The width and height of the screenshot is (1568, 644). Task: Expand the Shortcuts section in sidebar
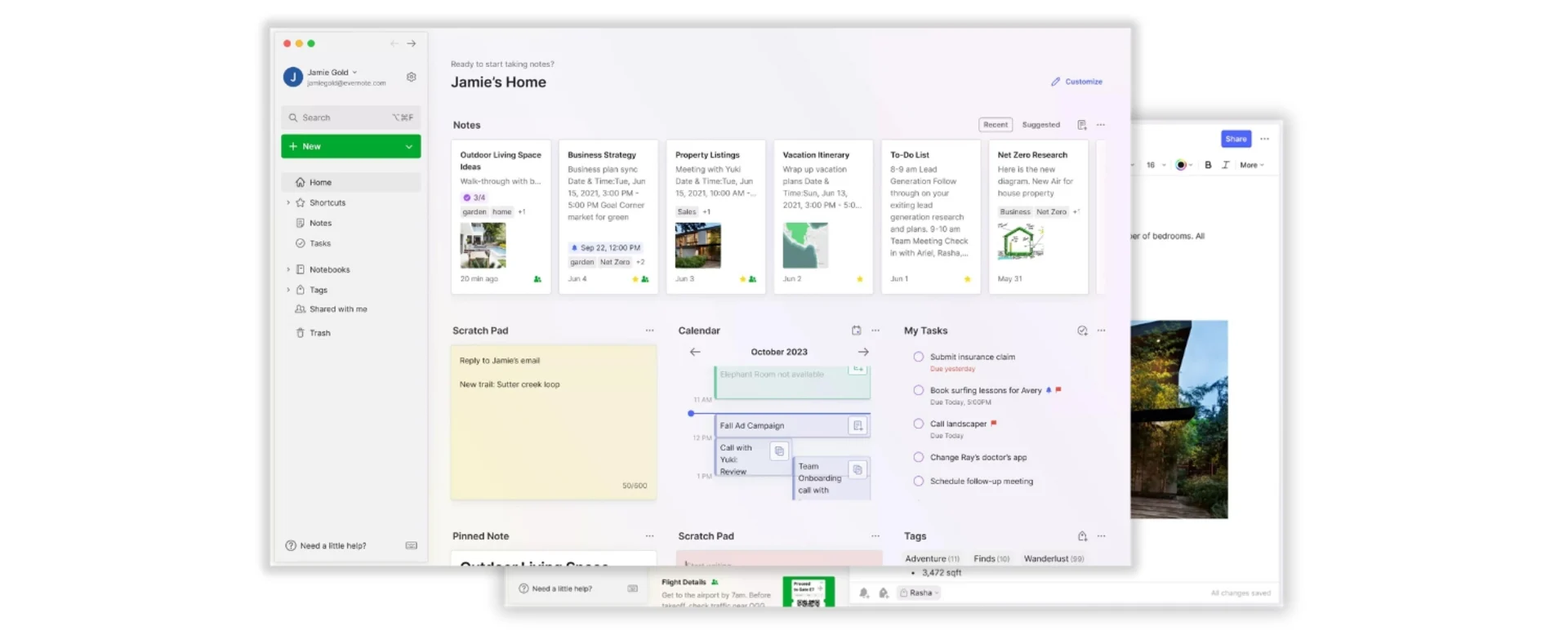pos(288,202)
